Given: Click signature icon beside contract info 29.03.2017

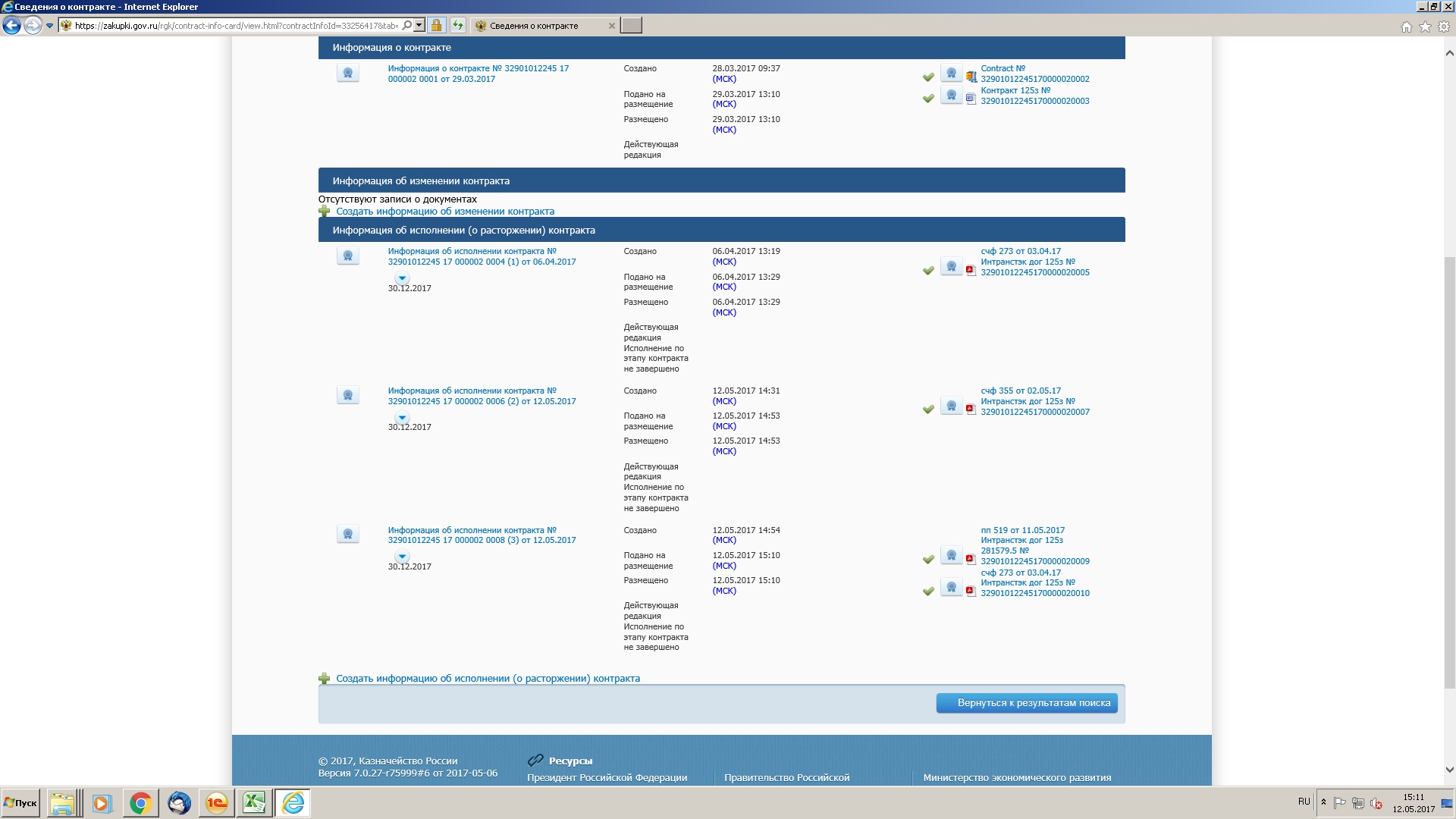Looking at the screenshot, I should pos(347,74).
